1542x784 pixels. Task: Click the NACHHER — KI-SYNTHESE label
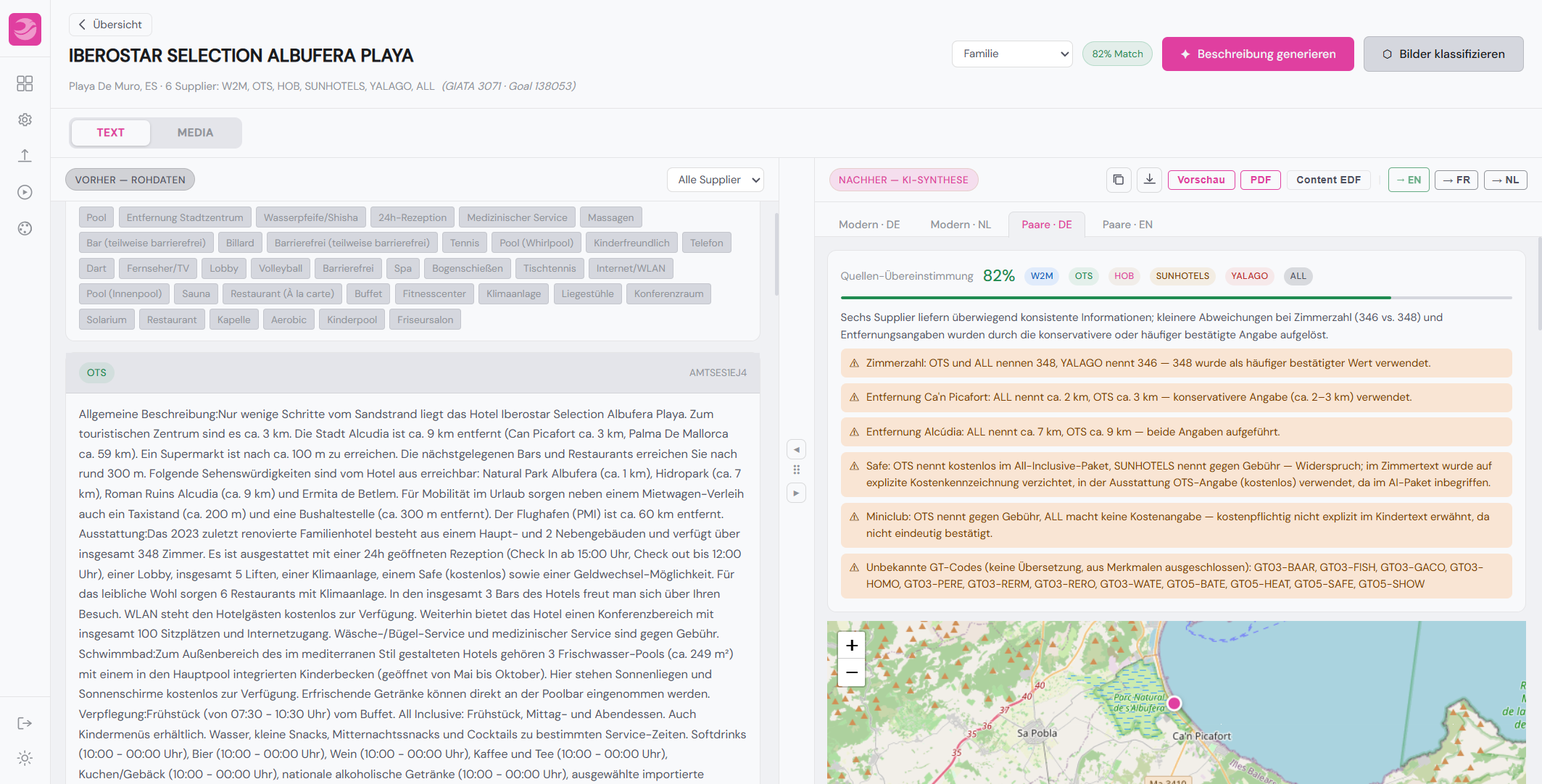(903, 180)
